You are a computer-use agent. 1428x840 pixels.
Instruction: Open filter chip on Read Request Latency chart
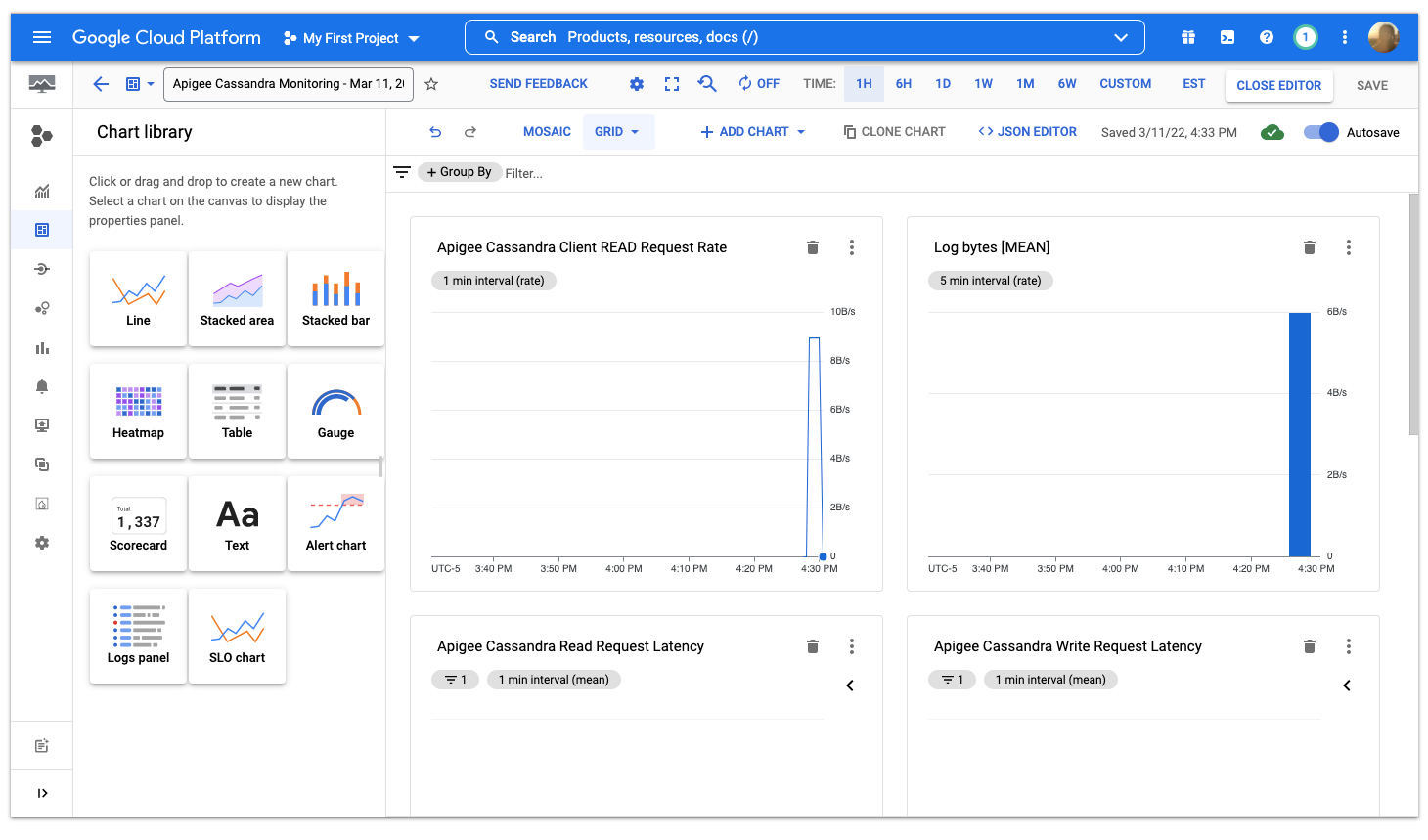tap(455, 680)
